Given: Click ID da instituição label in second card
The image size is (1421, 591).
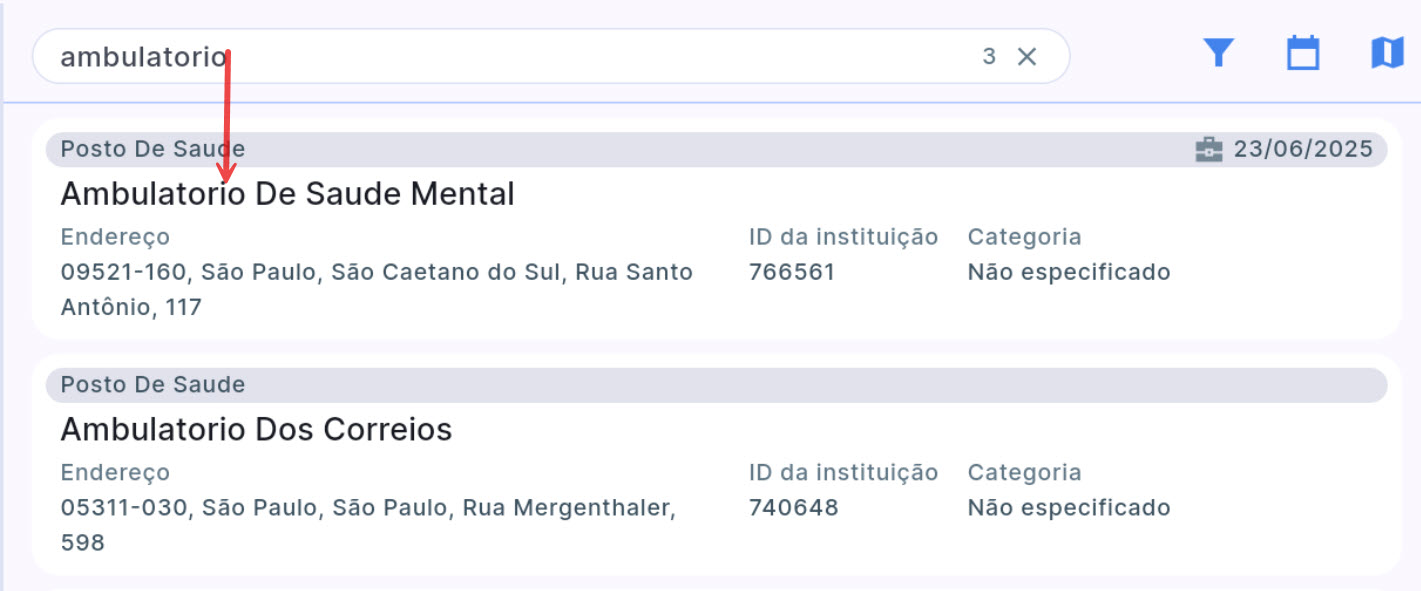Looking at the screenshot, I should pos(843,472).
